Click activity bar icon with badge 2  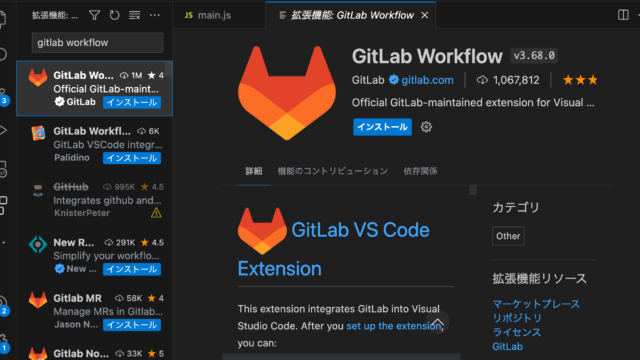3,307
